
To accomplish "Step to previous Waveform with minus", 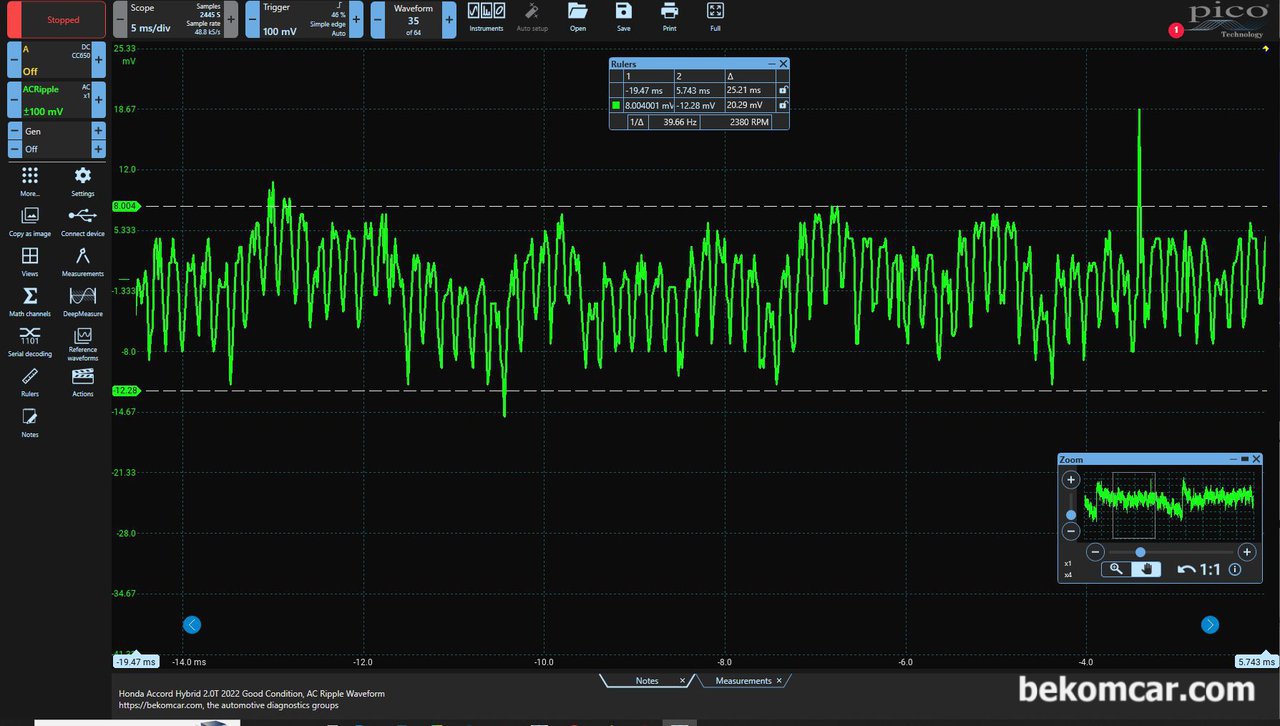I will click(378, 19).
